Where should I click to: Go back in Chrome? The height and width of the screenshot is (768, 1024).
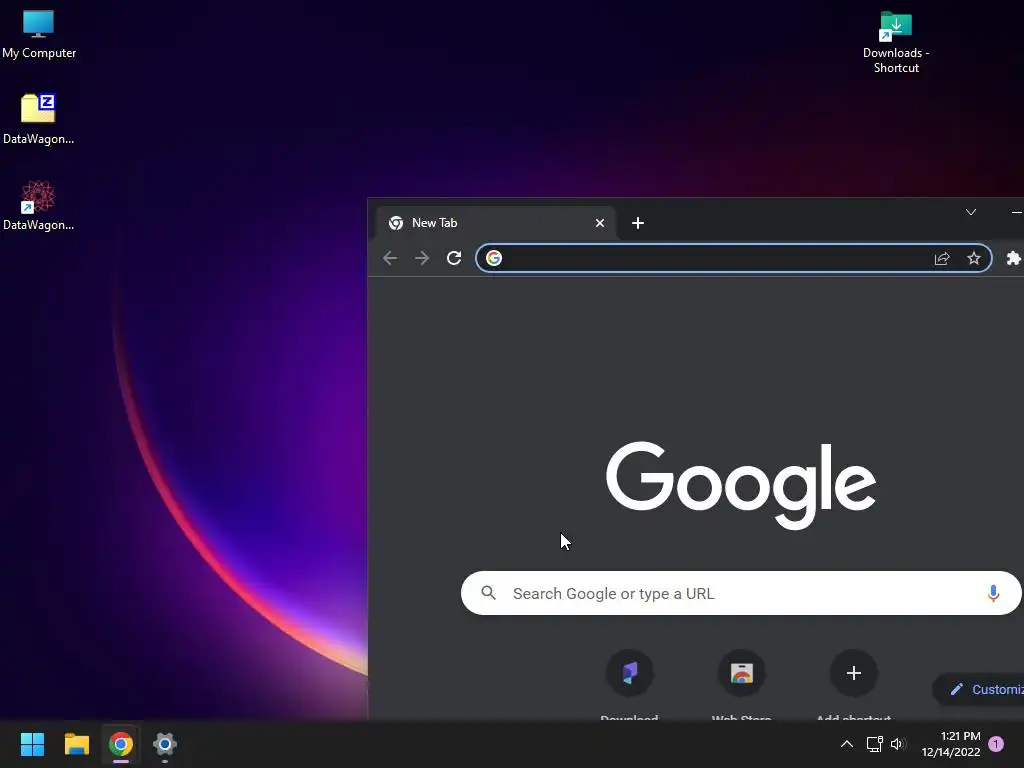[390, 258]
